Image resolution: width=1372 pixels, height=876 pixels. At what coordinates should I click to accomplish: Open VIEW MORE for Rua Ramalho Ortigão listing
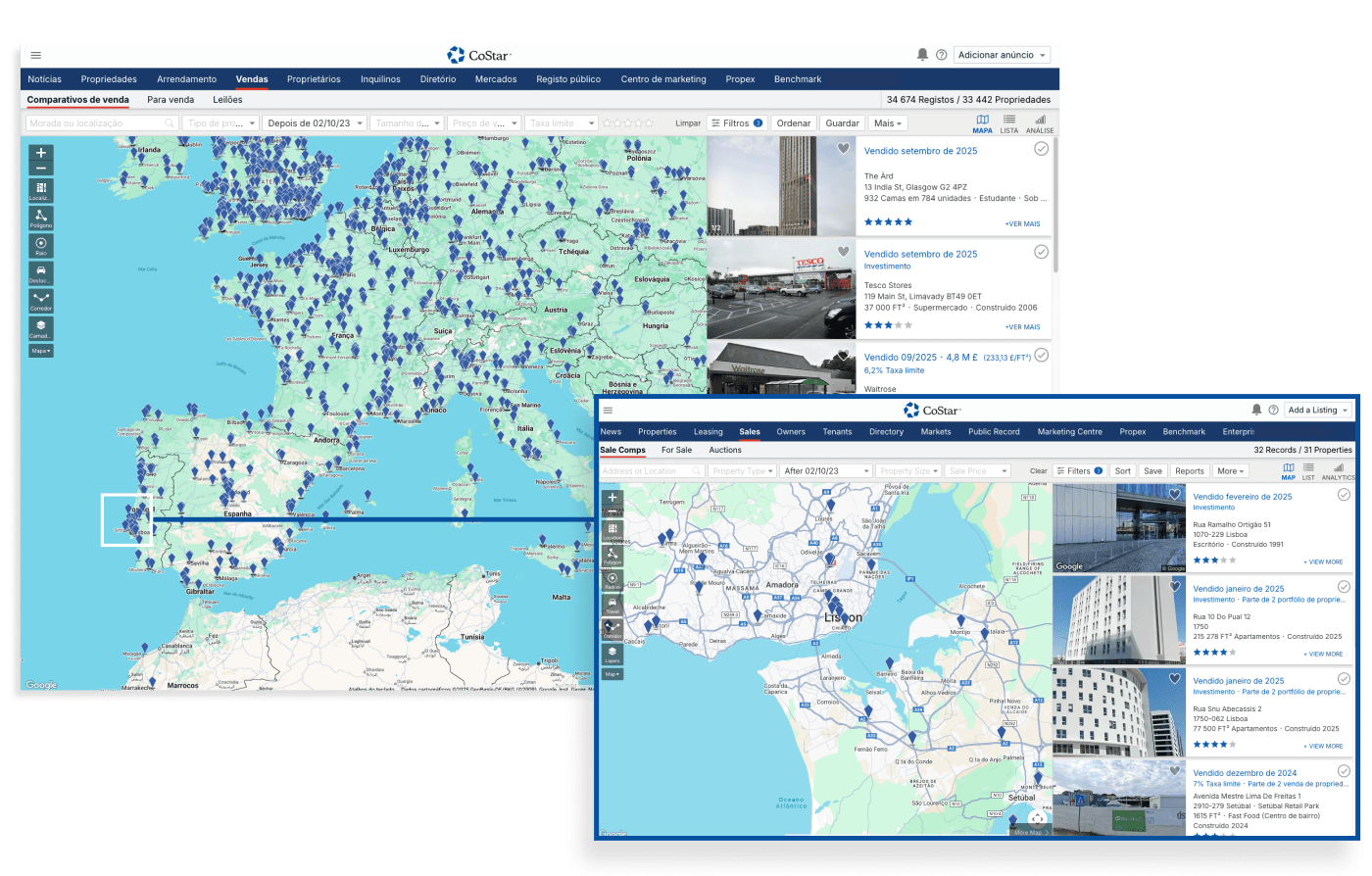coord(1323,562)
